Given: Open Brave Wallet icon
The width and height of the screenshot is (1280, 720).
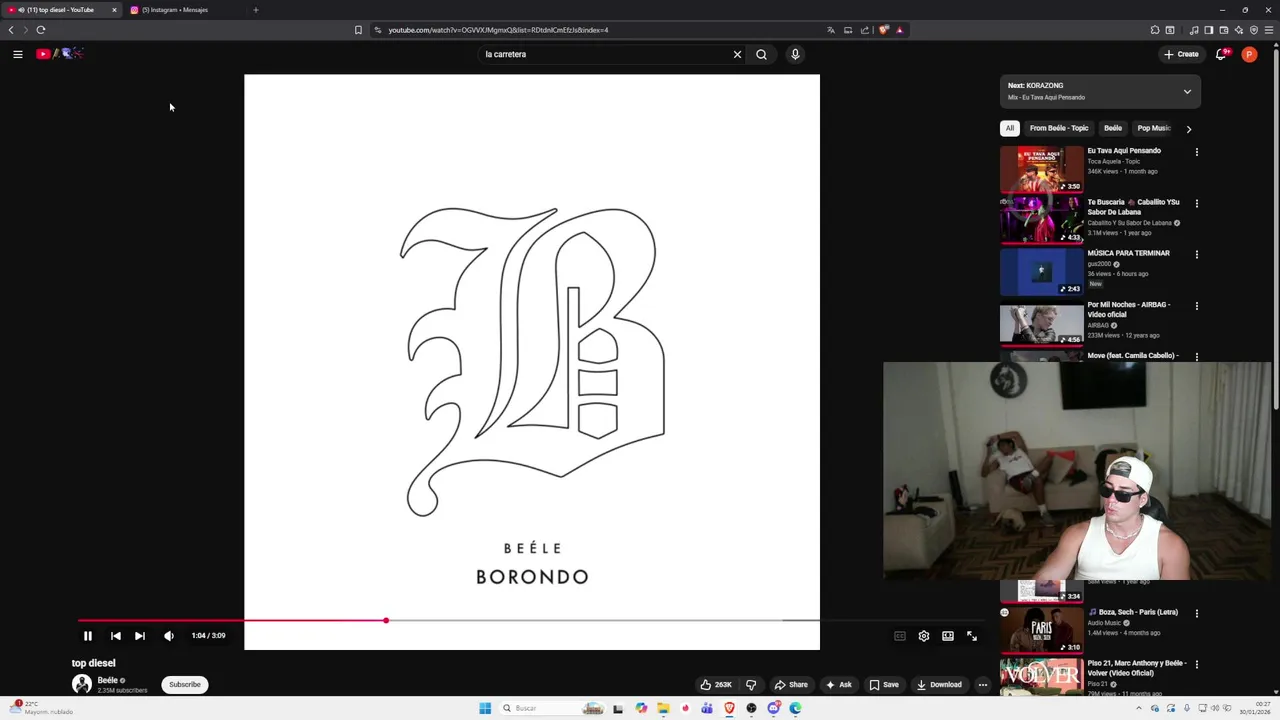Looking at the screenshot, I should tap(1223, 30).
